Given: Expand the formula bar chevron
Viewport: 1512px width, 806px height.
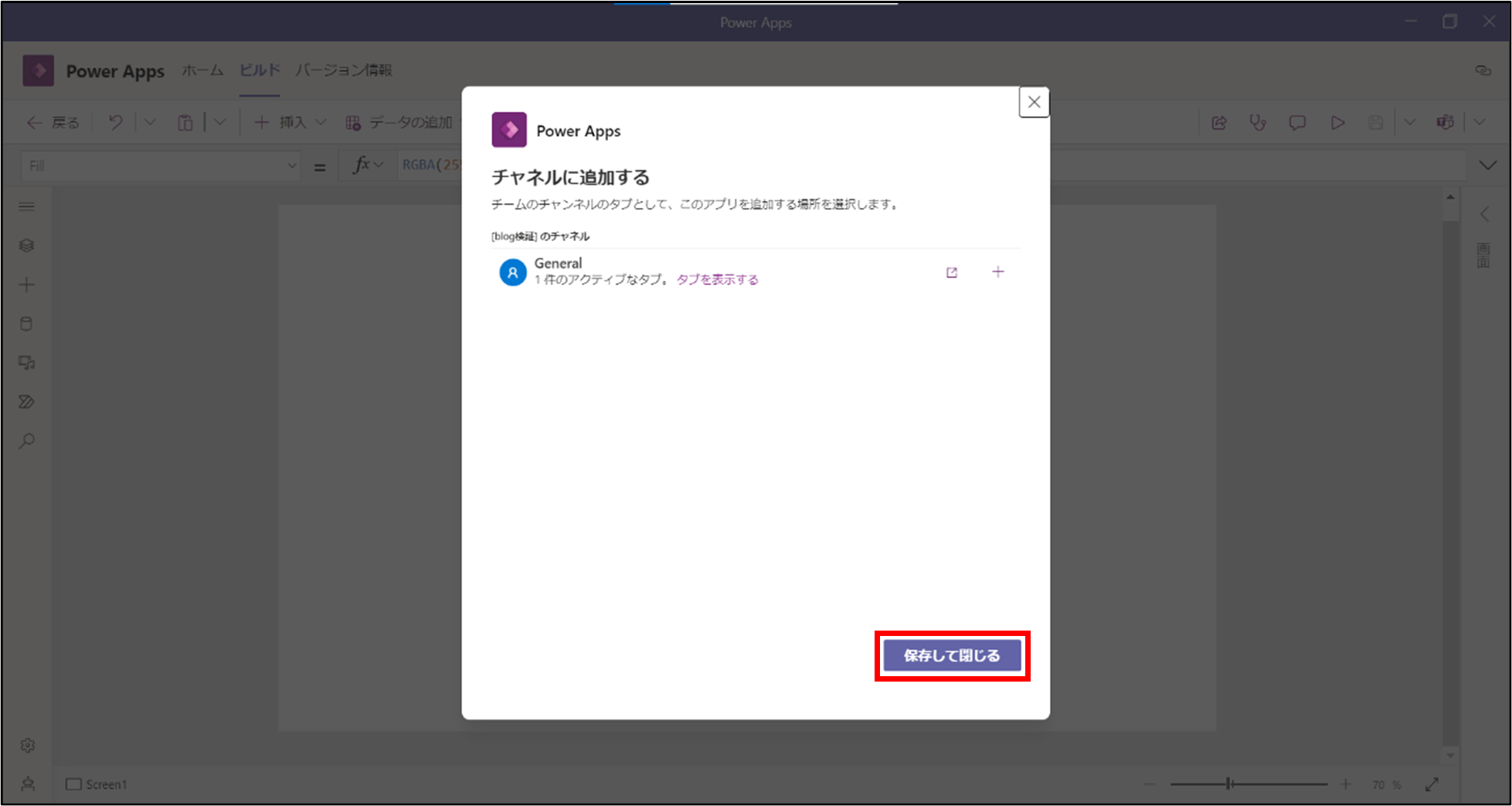Looking at the screenshot, I should (x=1487, y=165).
